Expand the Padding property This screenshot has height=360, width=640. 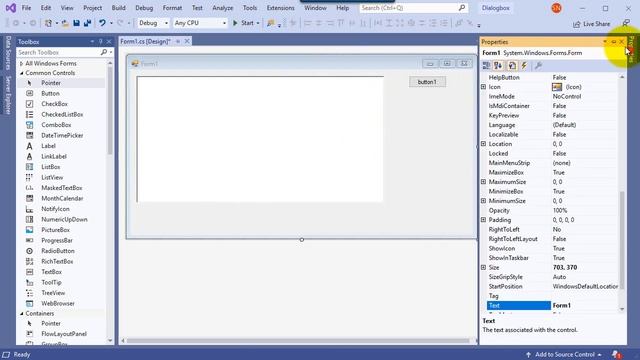483,220
